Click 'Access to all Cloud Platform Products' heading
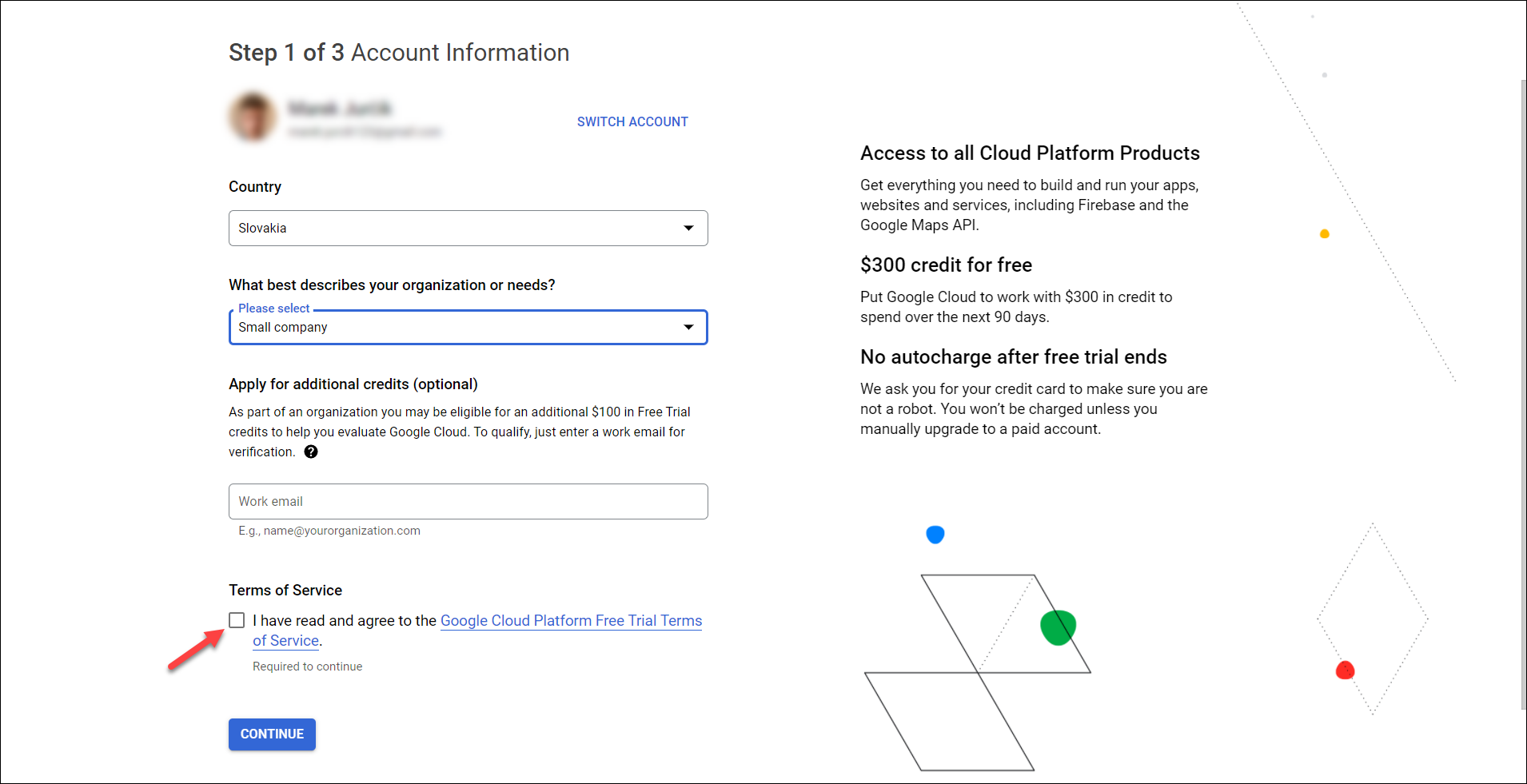1527x784 pixels. point(1030,153)
